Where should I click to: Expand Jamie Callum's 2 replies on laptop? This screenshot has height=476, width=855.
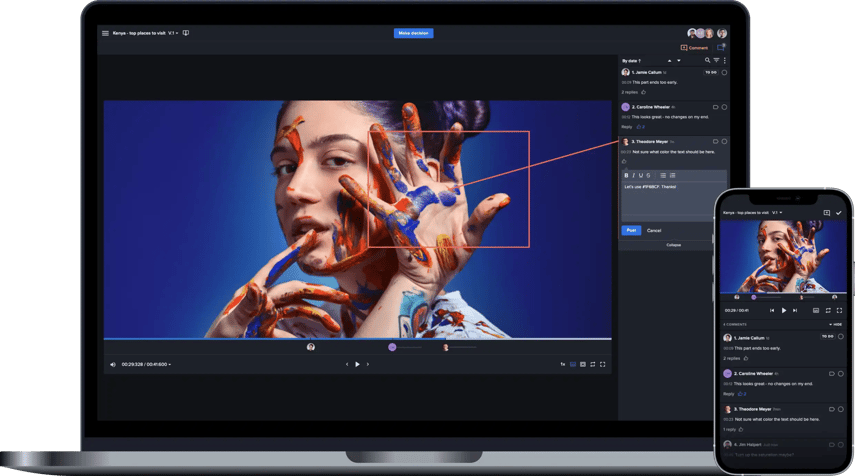(x=630, y=92)
